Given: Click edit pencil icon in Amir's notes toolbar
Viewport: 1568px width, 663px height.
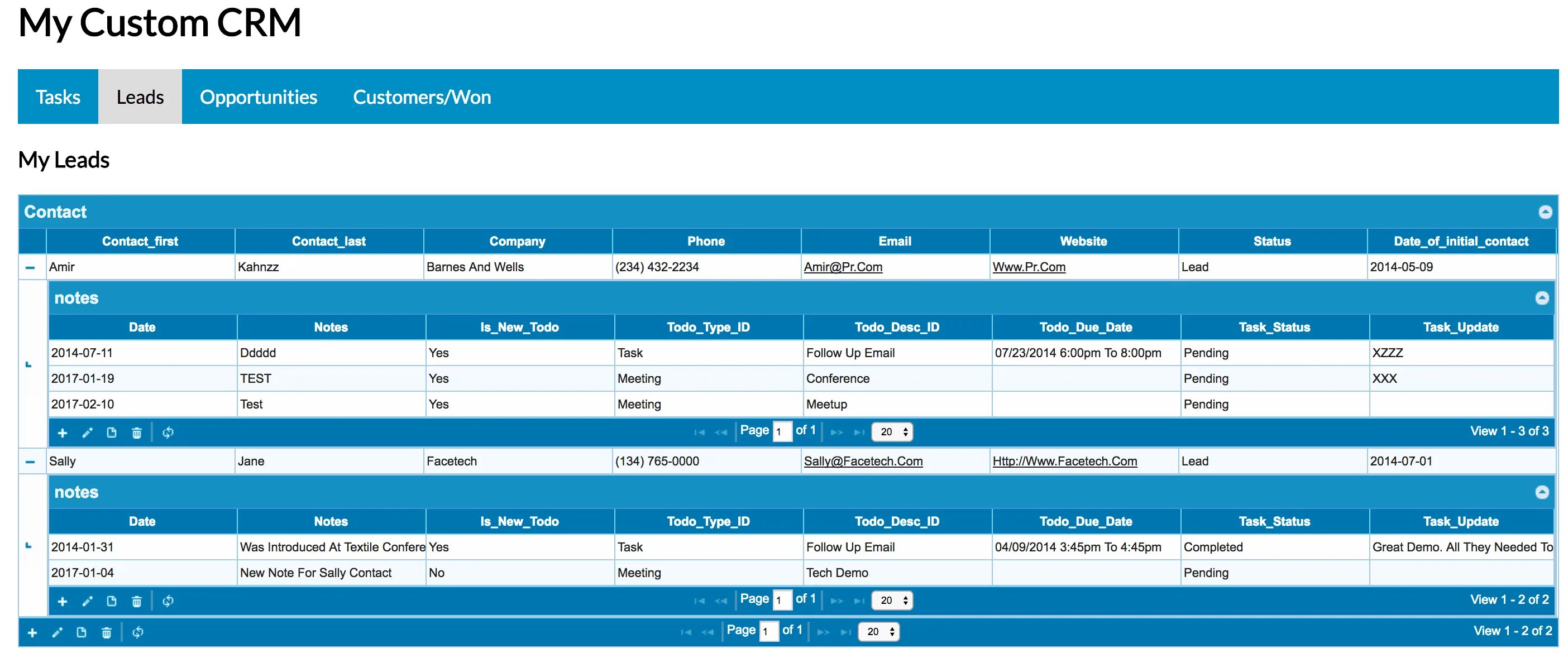Looking at the screenshot, I should (87, 433).
